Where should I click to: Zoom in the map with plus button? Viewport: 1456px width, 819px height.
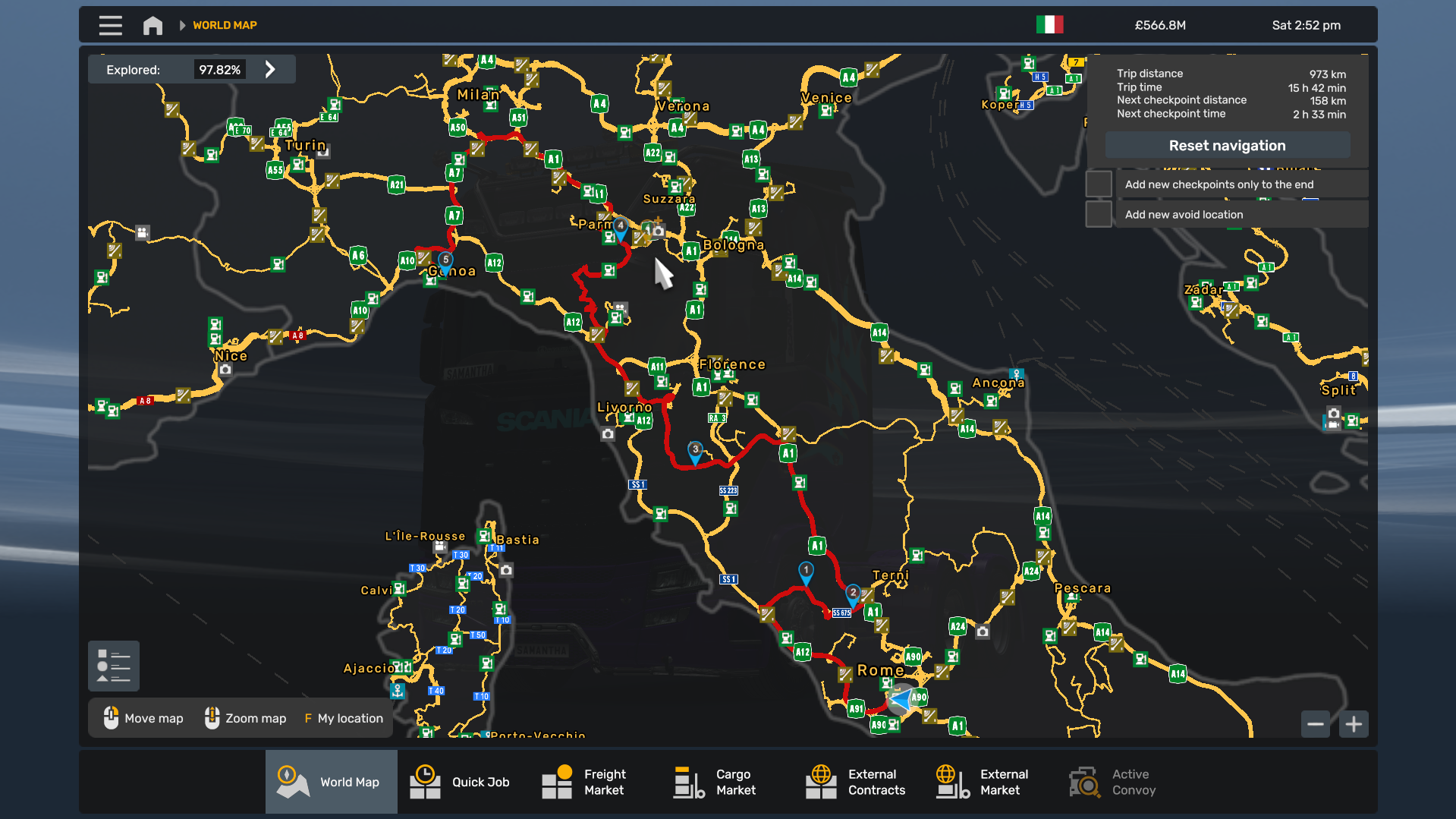(1354, 724)
